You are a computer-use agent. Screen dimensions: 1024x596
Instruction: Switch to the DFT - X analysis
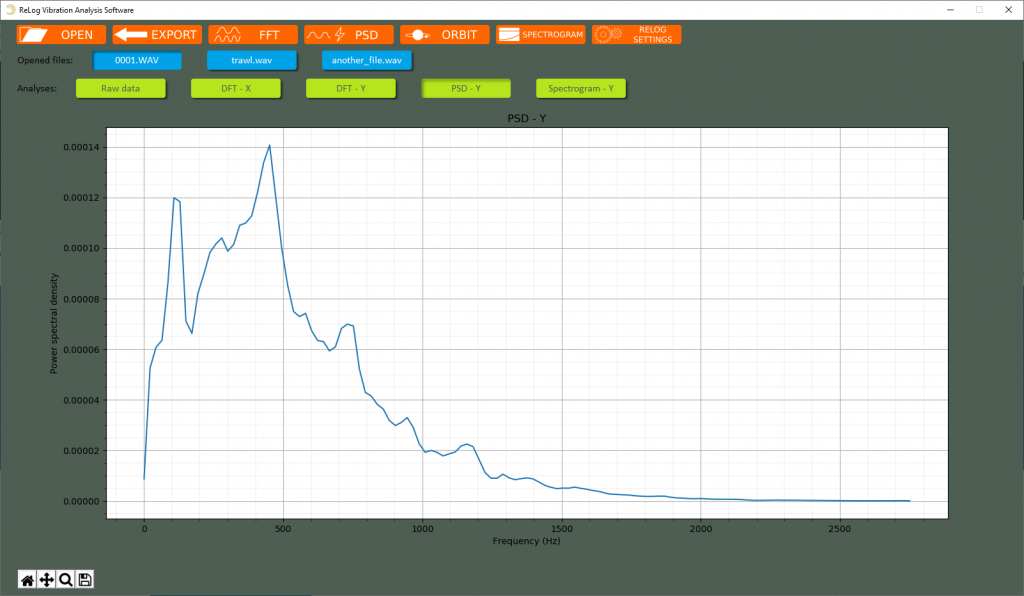pyautogui.click(x=236, y=88)
